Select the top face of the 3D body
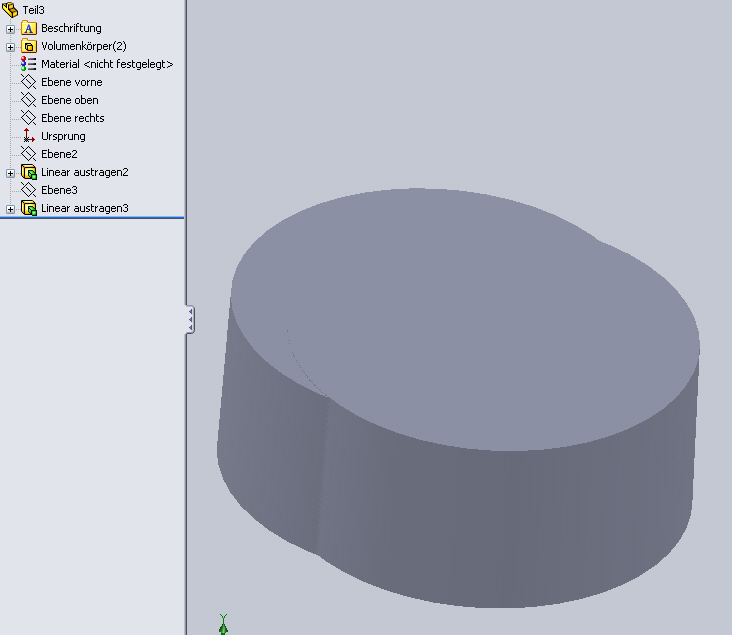The height and width of the screenshot is (635, 732). point(467,318)
